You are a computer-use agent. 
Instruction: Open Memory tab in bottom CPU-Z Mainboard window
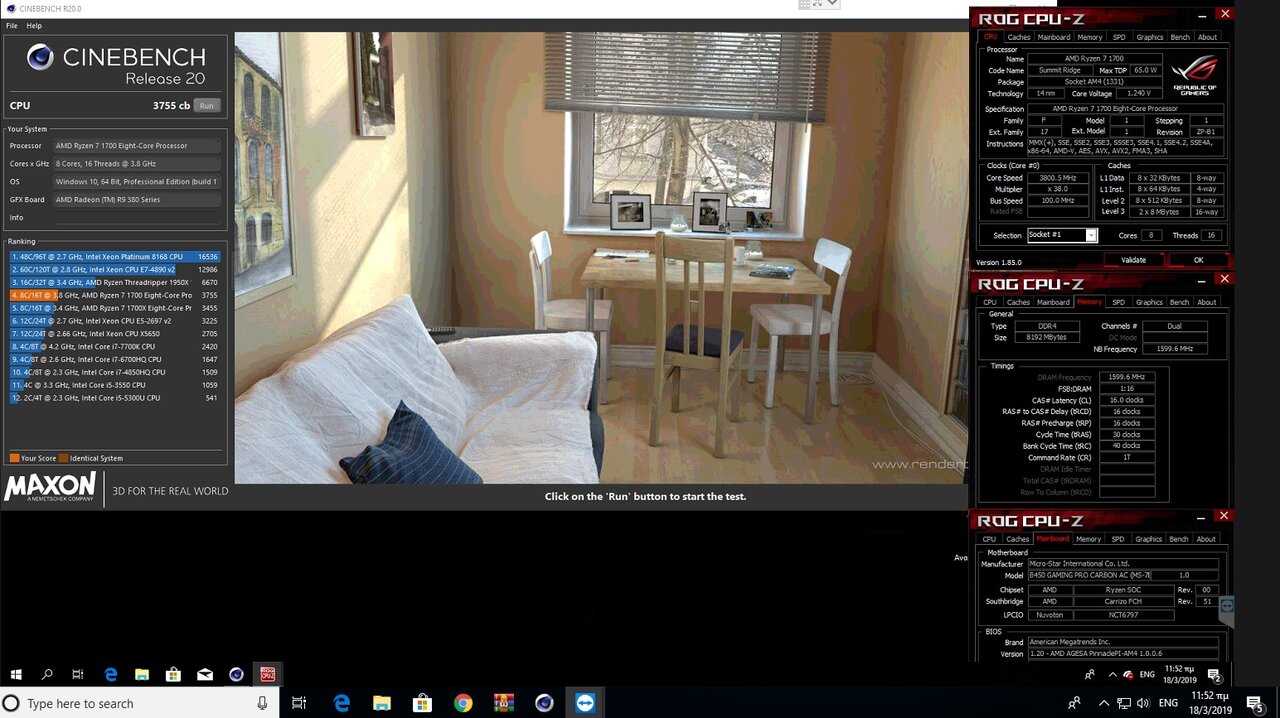click(x=1088, y=539)
